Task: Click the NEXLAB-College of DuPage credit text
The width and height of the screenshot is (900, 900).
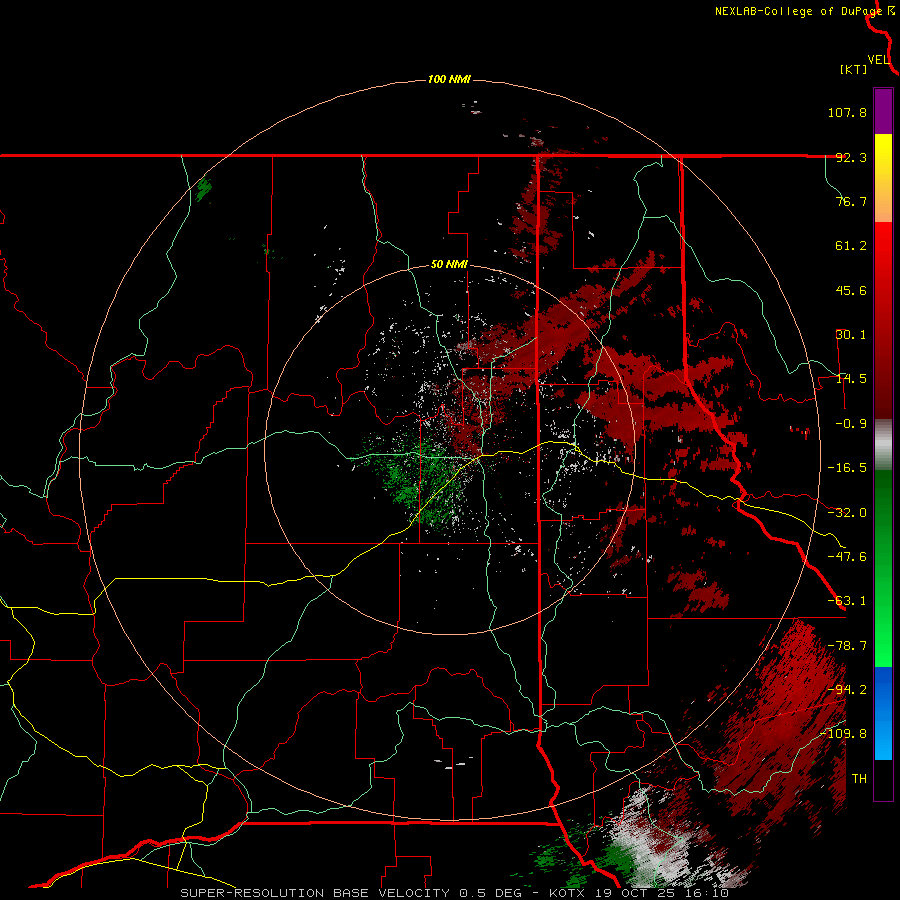Action: (x=798, y=11)
